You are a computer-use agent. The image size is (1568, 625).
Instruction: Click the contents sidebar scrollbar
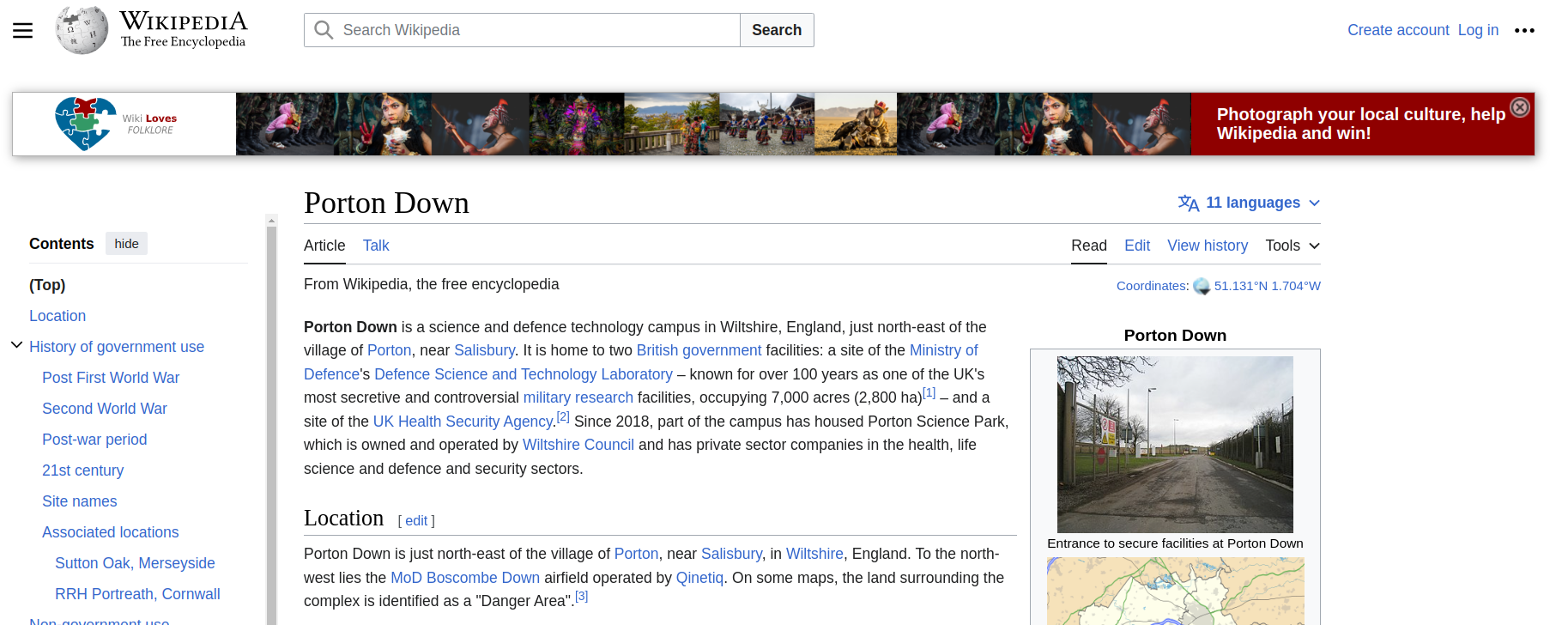click(x=271, y=421)
